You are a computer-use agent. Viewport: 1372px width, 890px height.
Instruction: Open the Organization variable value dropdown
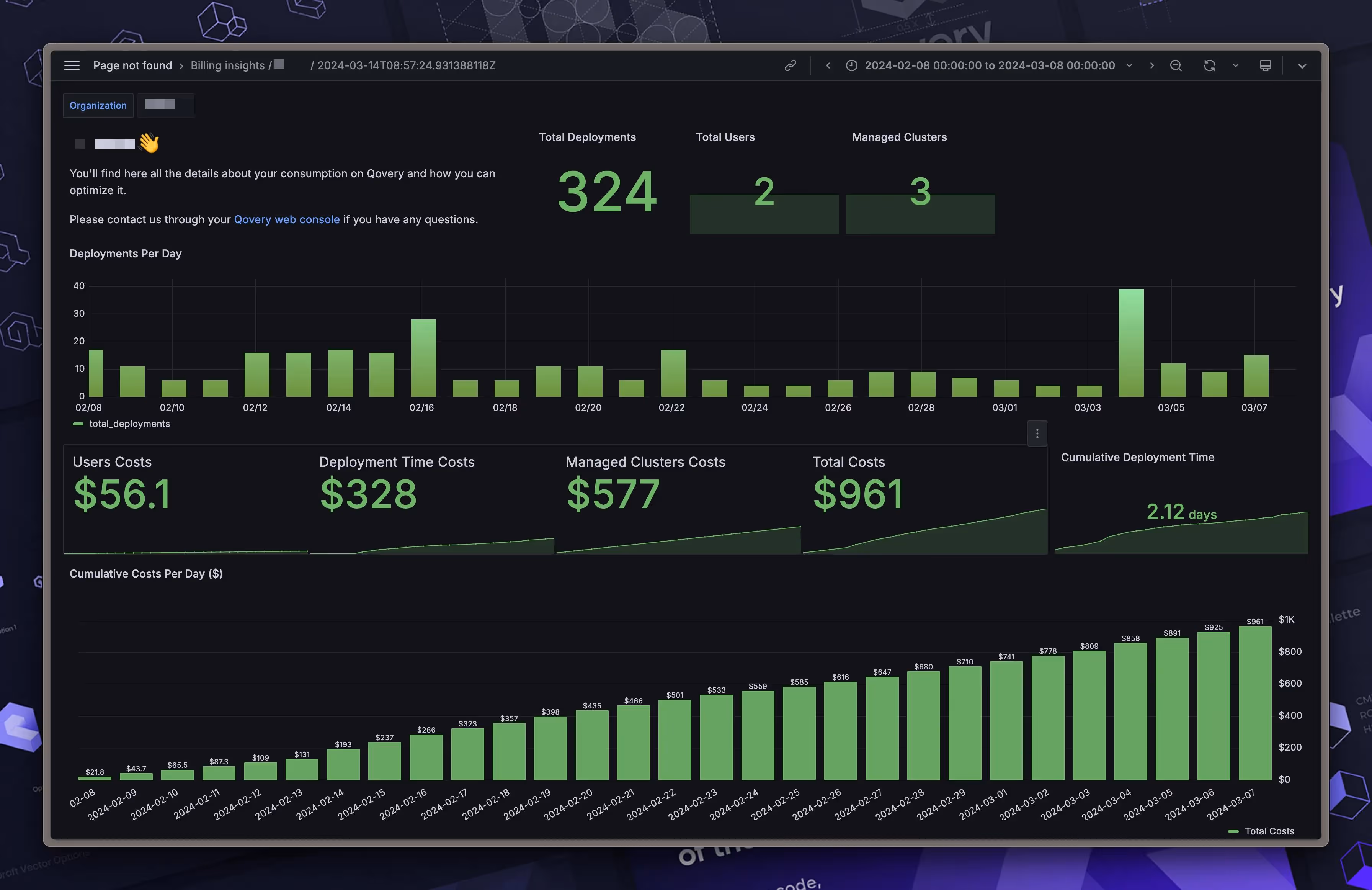[x=166, y=105]
